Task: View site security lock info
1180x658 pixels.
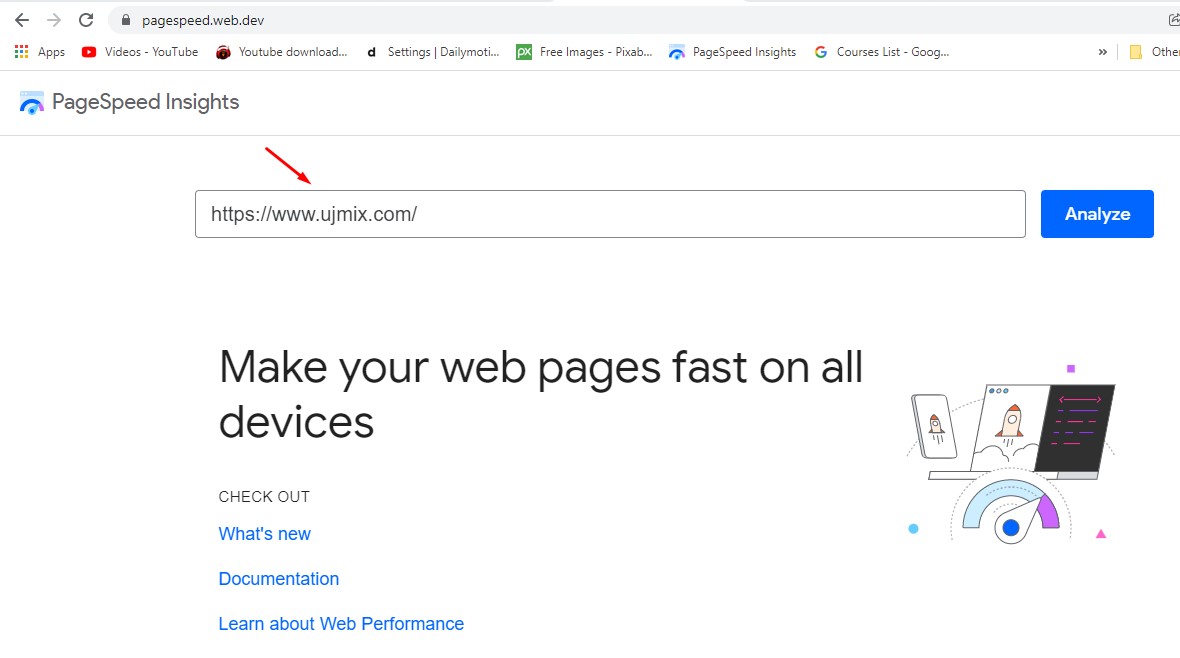Action: point(126,20)
